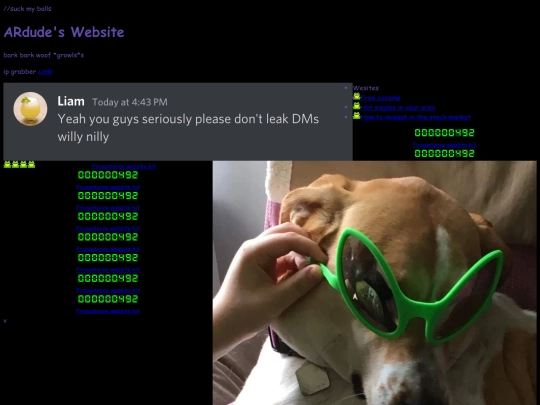The width and height of the screenshot is (540, 405).
Task: Click the "Today at 4:43 PM" timestamp
Action: tap(130, 102)
